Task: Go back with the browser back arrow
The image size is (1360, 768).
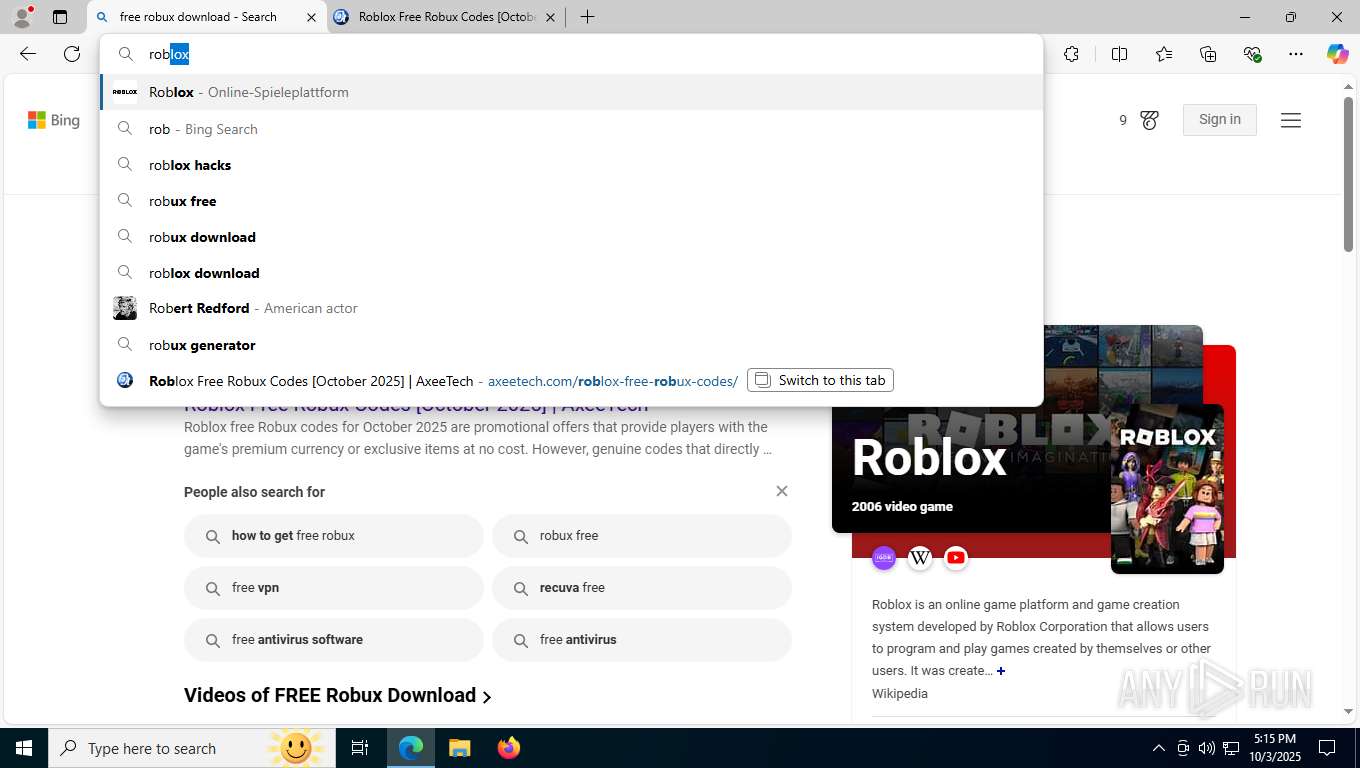Action: click(28, 54)
